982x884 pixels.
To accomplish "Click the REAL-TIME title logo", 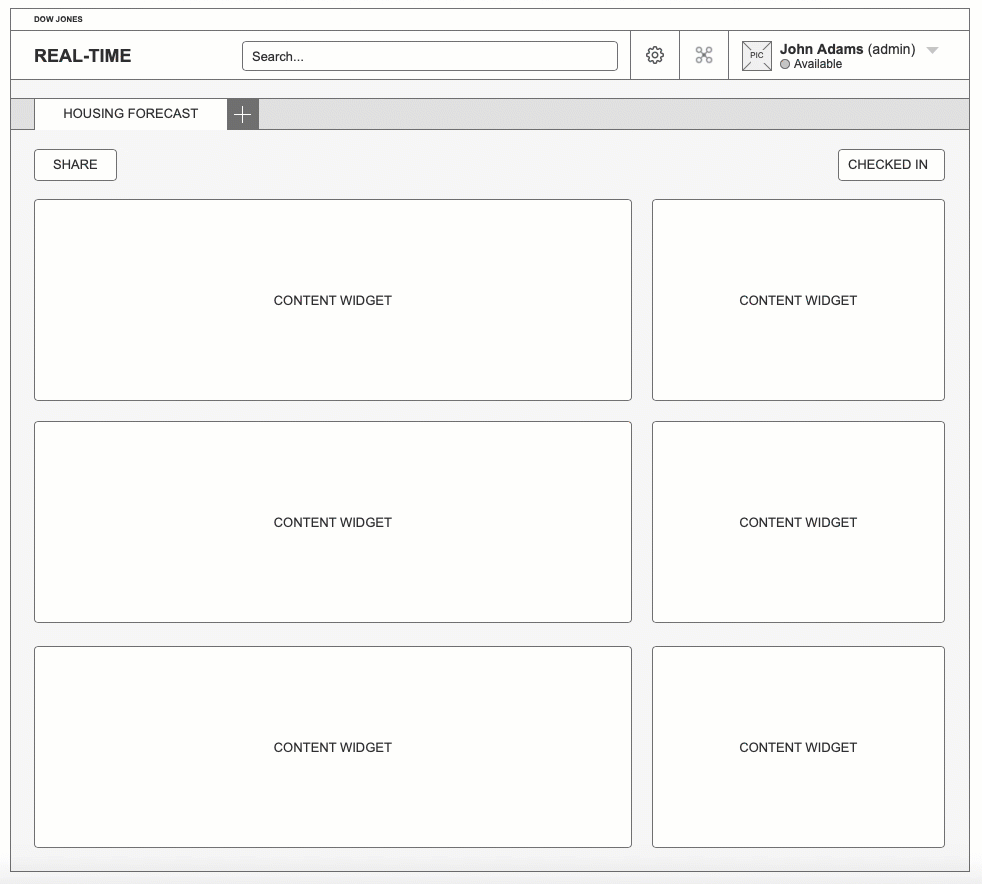I will (83, 56).
